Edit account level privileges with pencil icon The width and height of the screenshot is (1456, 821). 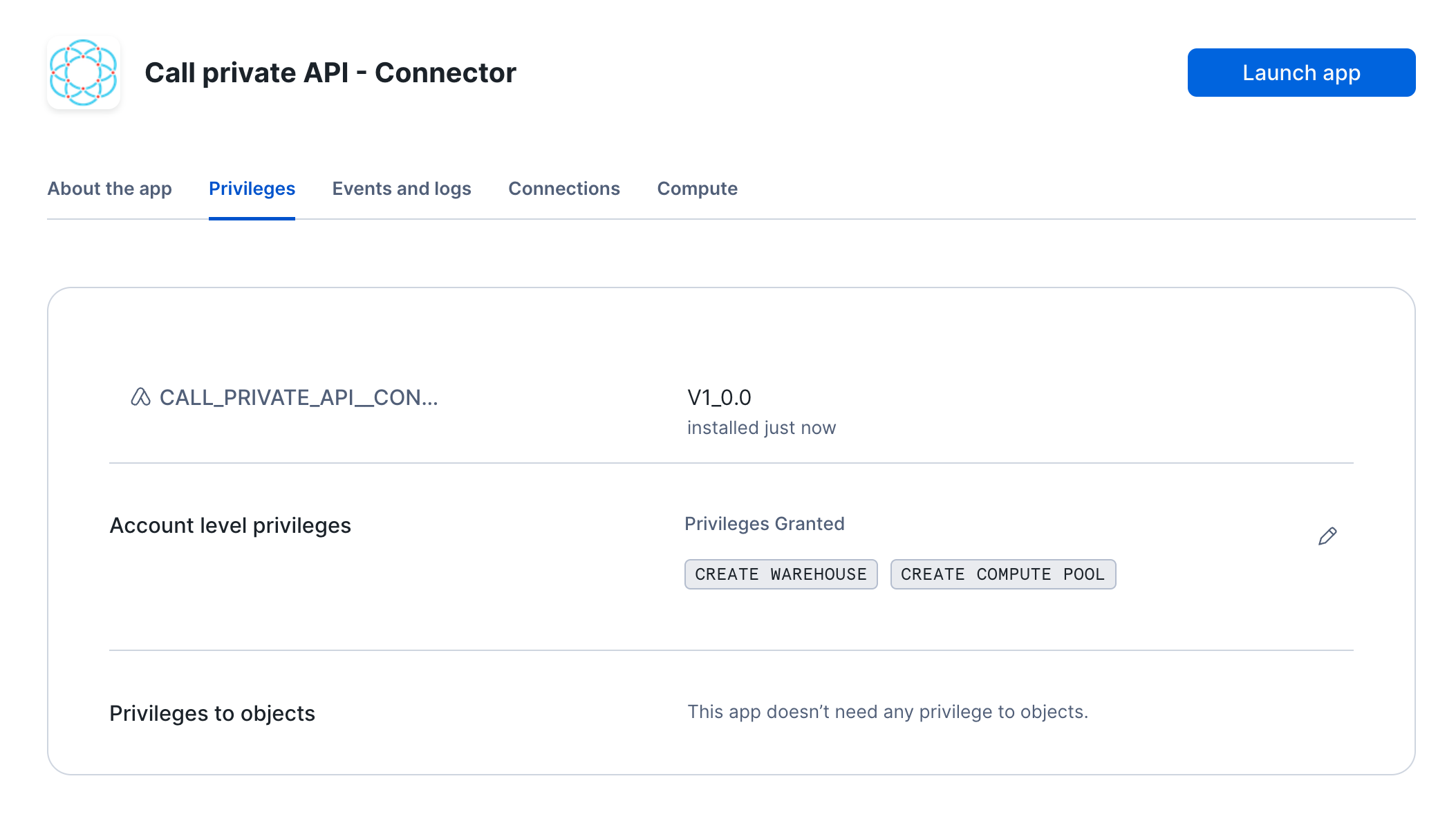click(1327, 536)
